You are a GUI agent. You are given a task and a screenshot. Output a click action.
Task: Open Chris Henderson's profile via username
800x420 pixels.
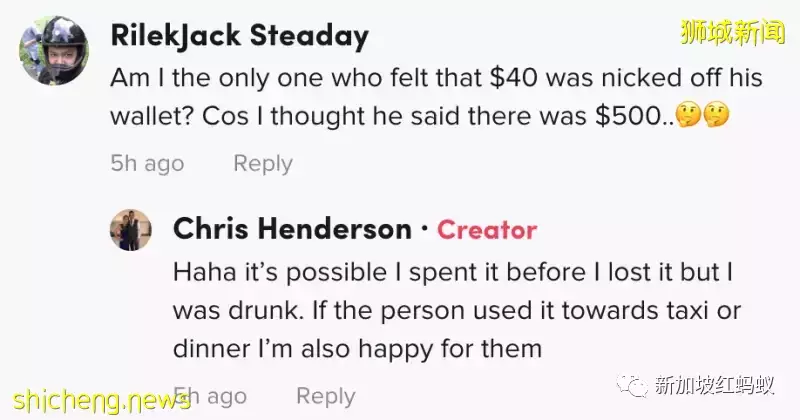pos(292,230)
